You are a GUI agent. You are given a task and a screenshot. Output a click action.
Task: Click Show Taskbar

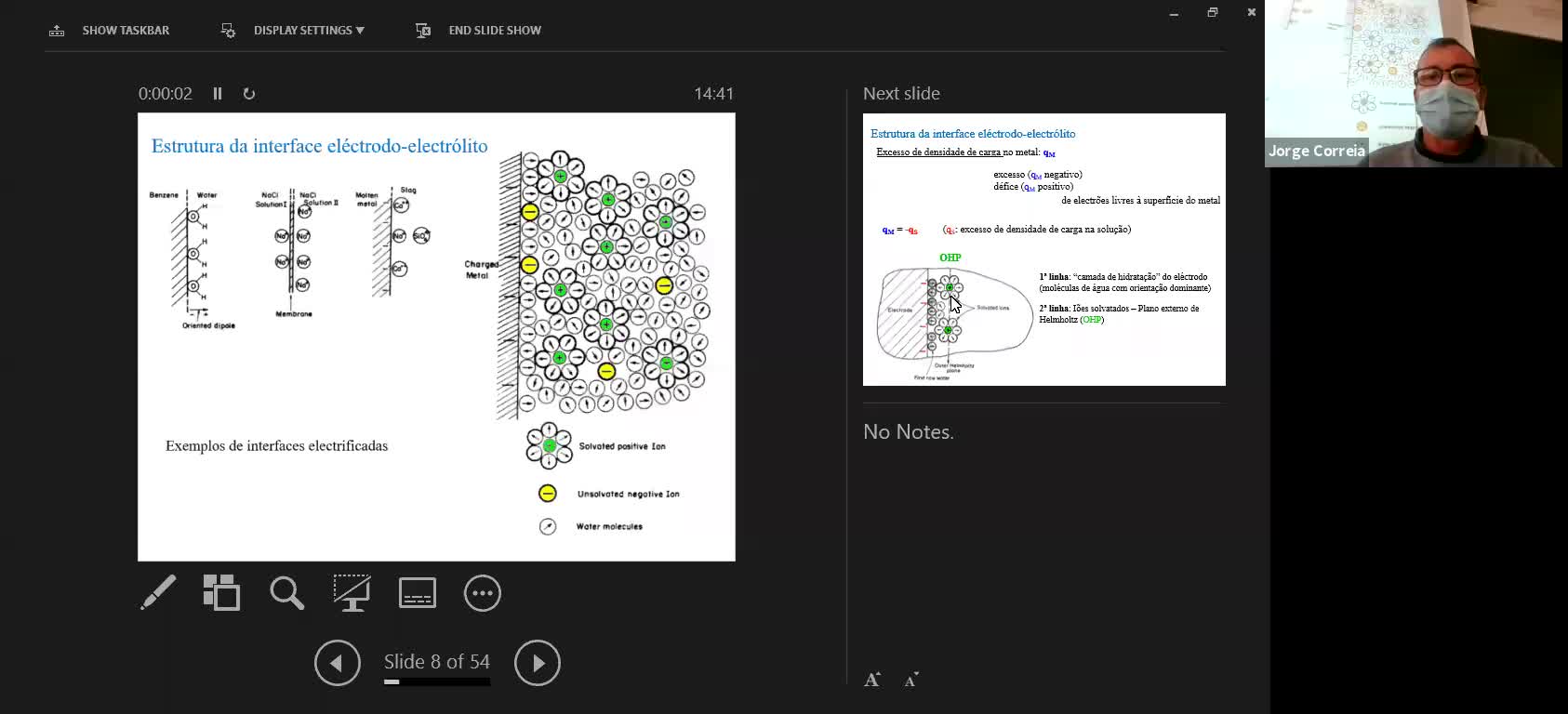[x=110, y=31]
